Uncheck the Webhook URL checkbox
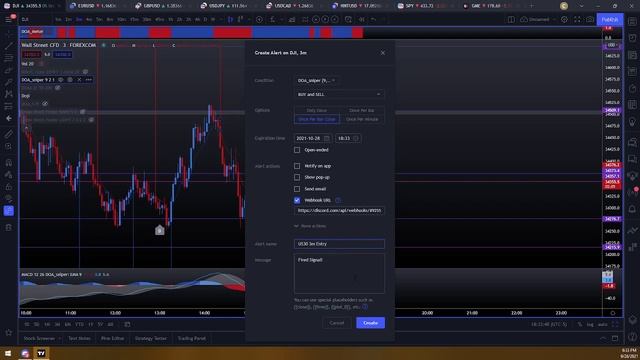The height and width of the screenshot is (360, 640). pos(297,200)
